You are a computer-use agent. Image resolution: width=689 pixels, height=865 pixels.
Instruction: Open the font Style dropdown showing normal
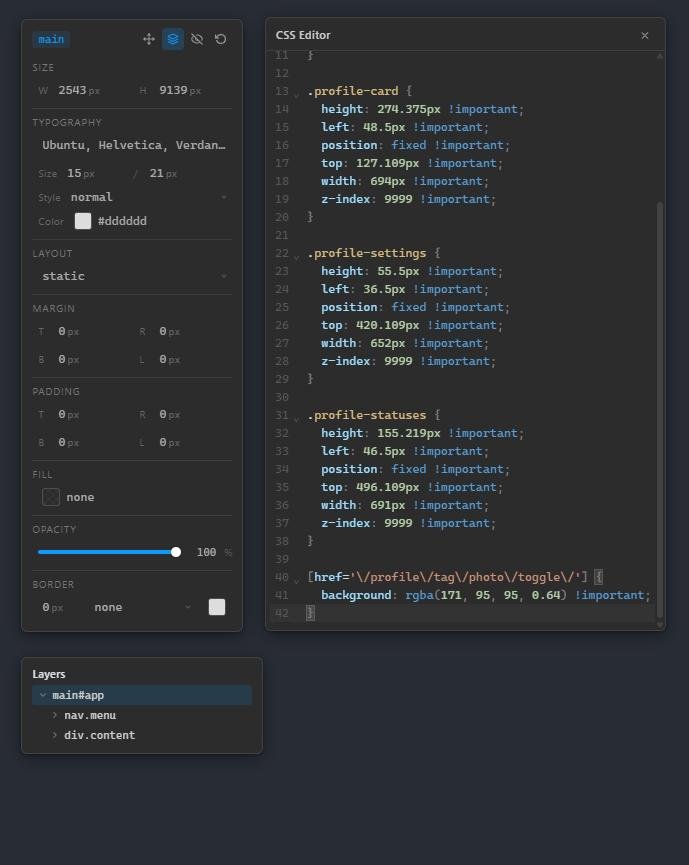click(148, 197)
